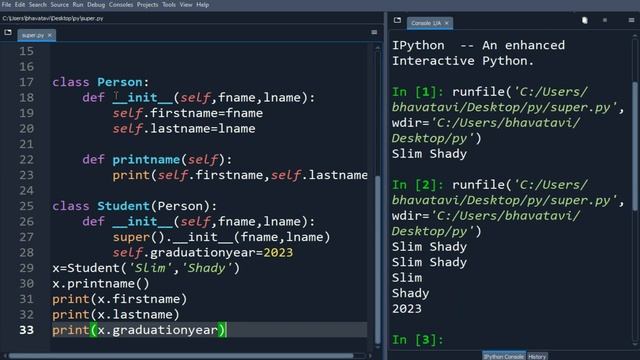The height and width of the screenshot is (360, 640).
Task: Click the console scroll up arrow
Action: (x=635, y=37)
